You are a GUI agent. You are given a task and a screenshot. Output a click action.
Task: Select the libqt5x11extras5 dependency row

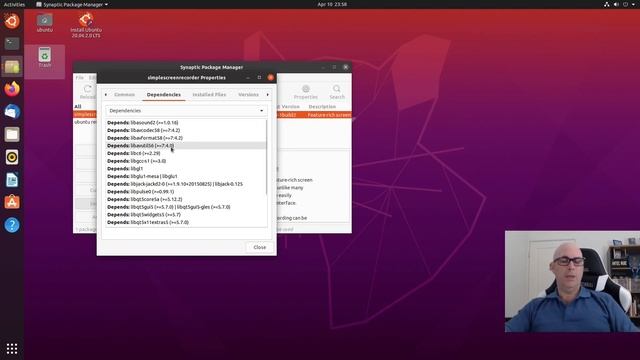coord(186,222)
